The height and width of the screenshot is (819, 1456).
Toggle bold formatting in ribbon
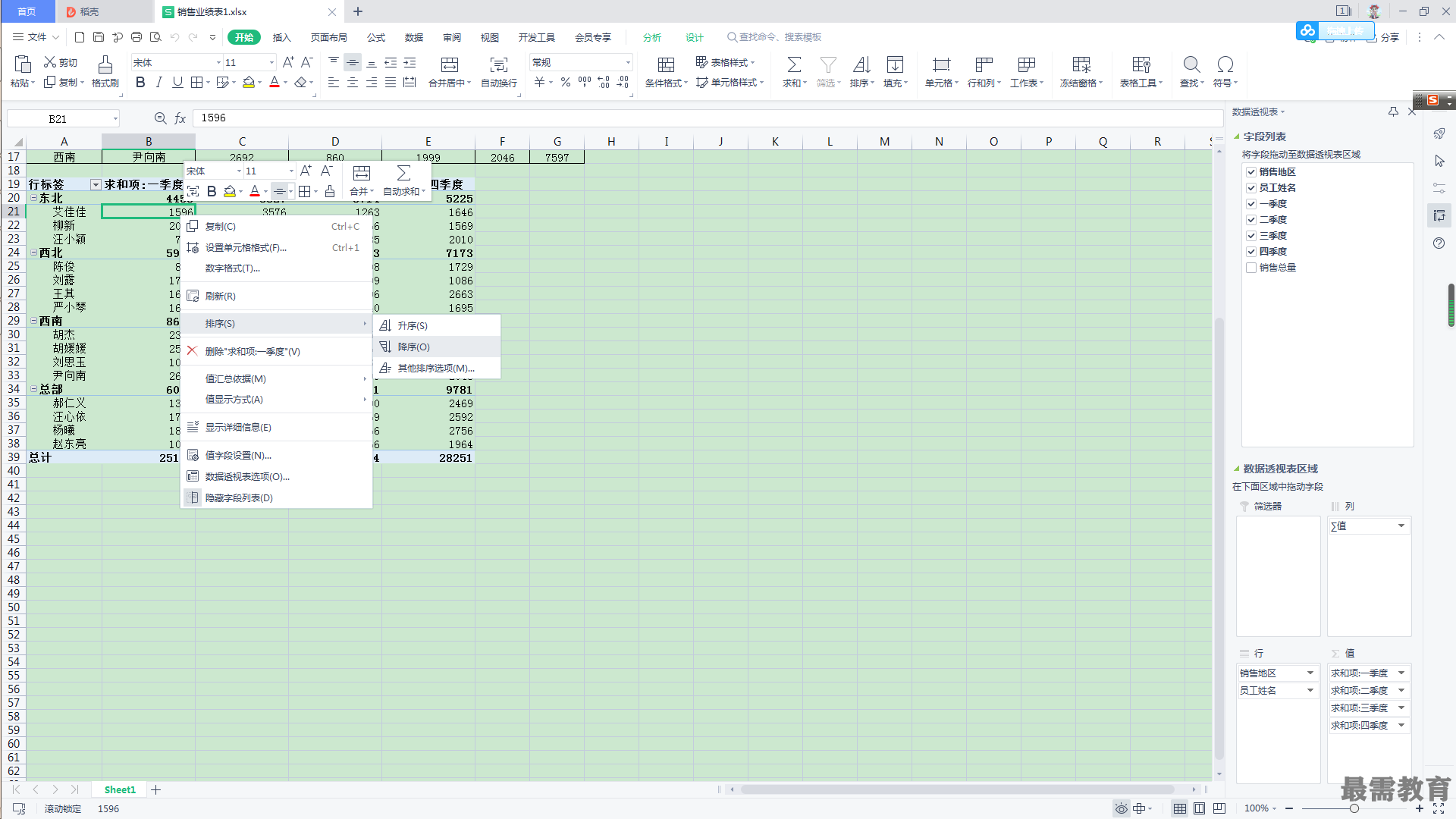pos(140,82)
